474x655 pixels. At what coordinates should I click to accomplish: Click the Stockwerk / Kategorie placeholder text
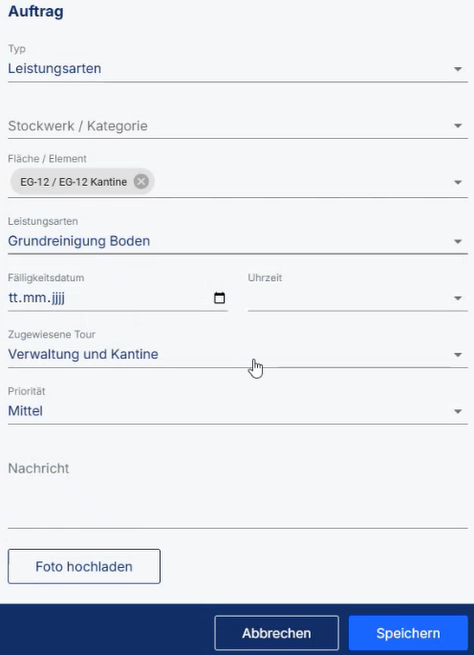(78, 126)
